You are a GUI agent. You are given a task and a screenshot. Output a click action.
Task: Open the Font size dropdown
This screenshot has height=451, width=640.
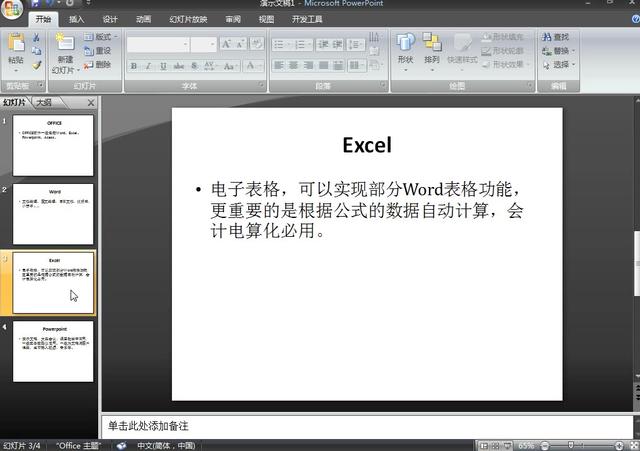coord(213,44)
